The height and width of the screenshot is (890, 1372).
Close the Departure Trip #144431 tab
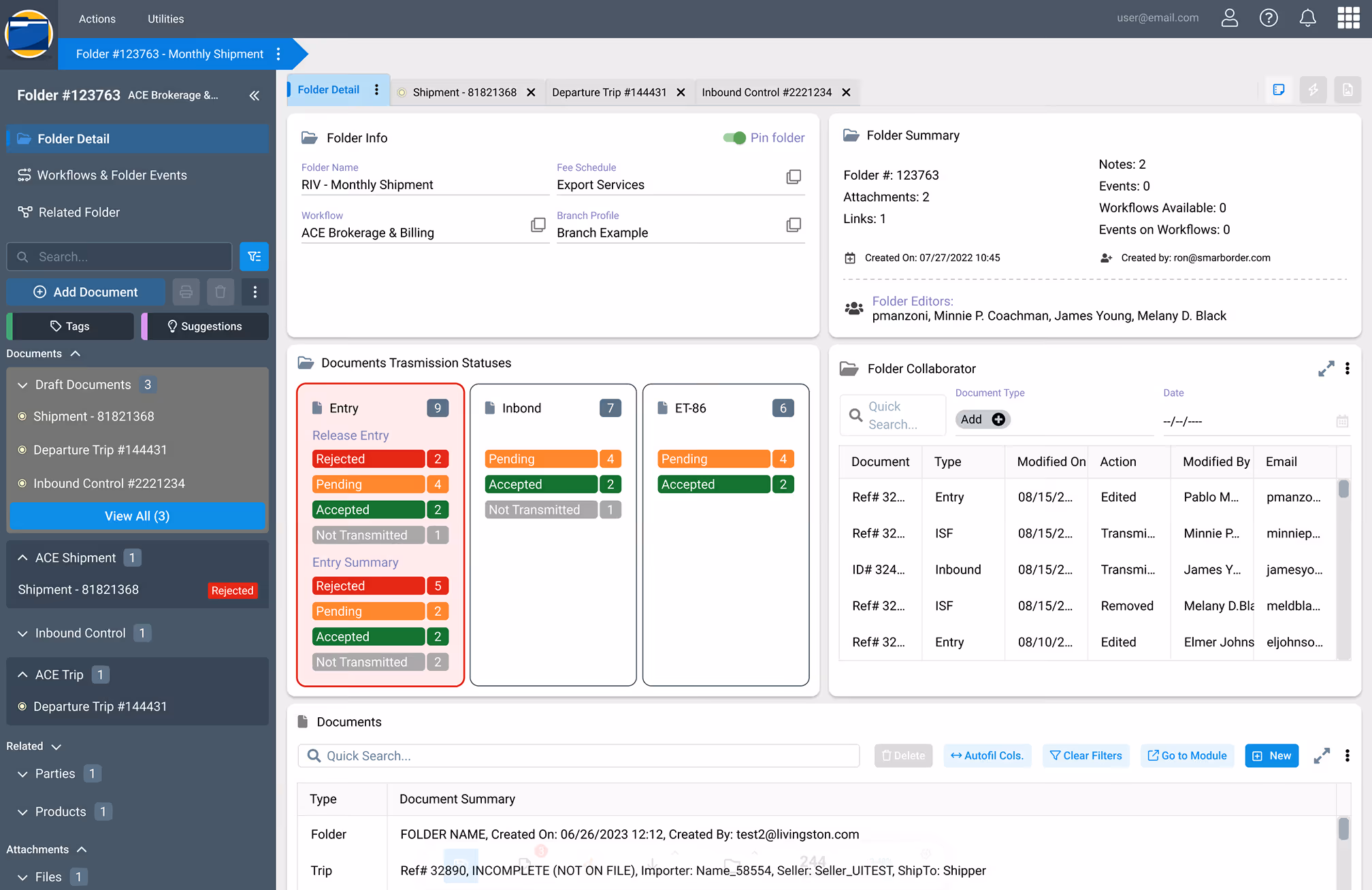(x=681, y=93)
